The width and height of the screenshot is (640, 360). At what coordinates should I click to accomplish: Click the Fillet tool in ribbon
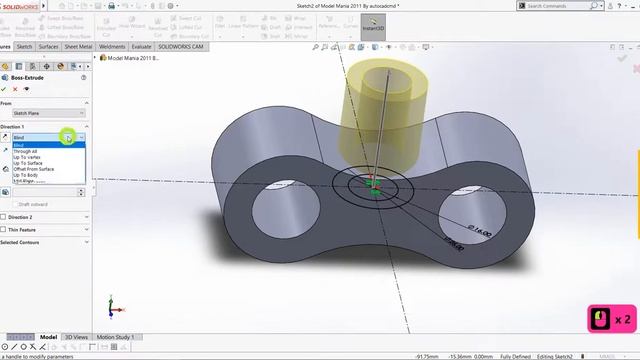pos(220,22)
